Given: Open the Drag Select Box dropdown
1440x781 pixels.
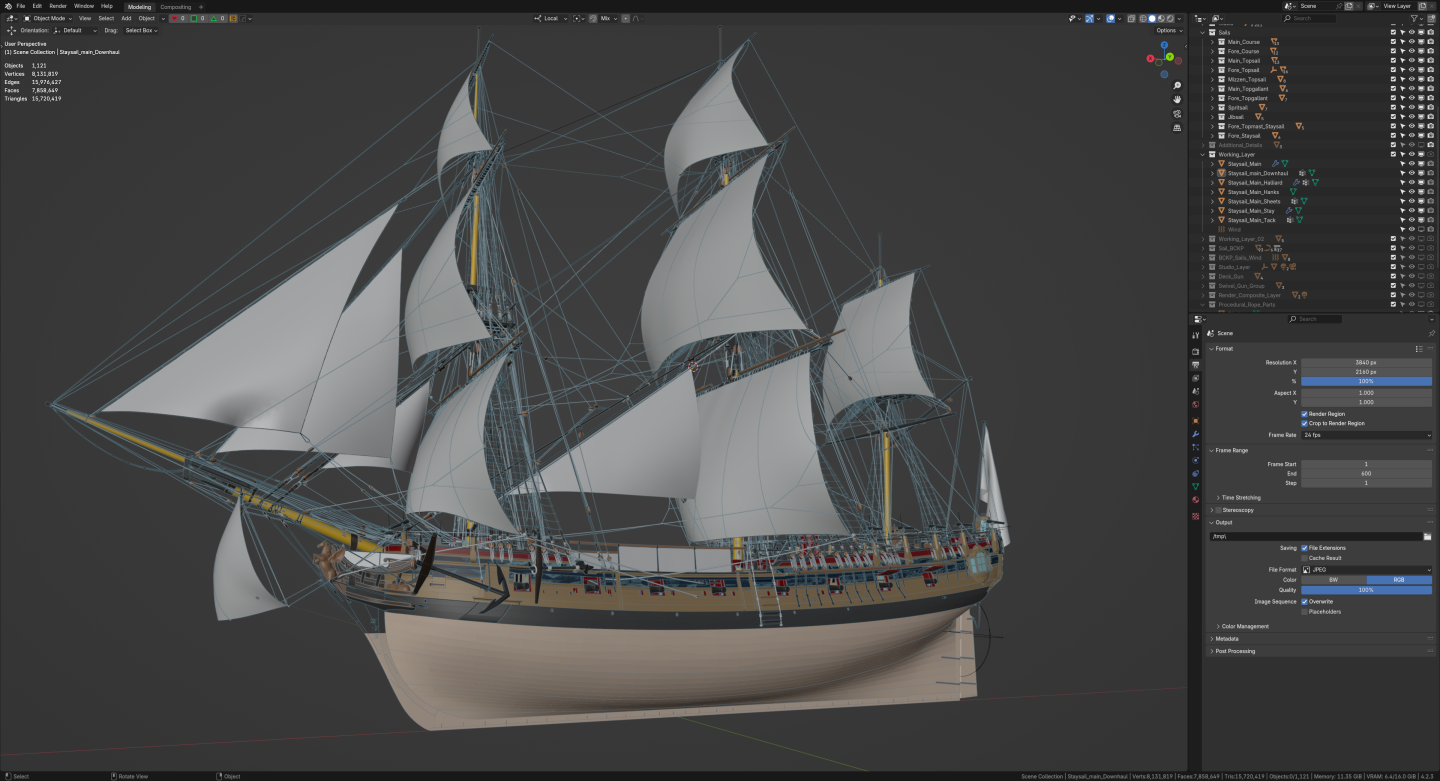Looking at the screenshot, I should click(x=141, y=30).
